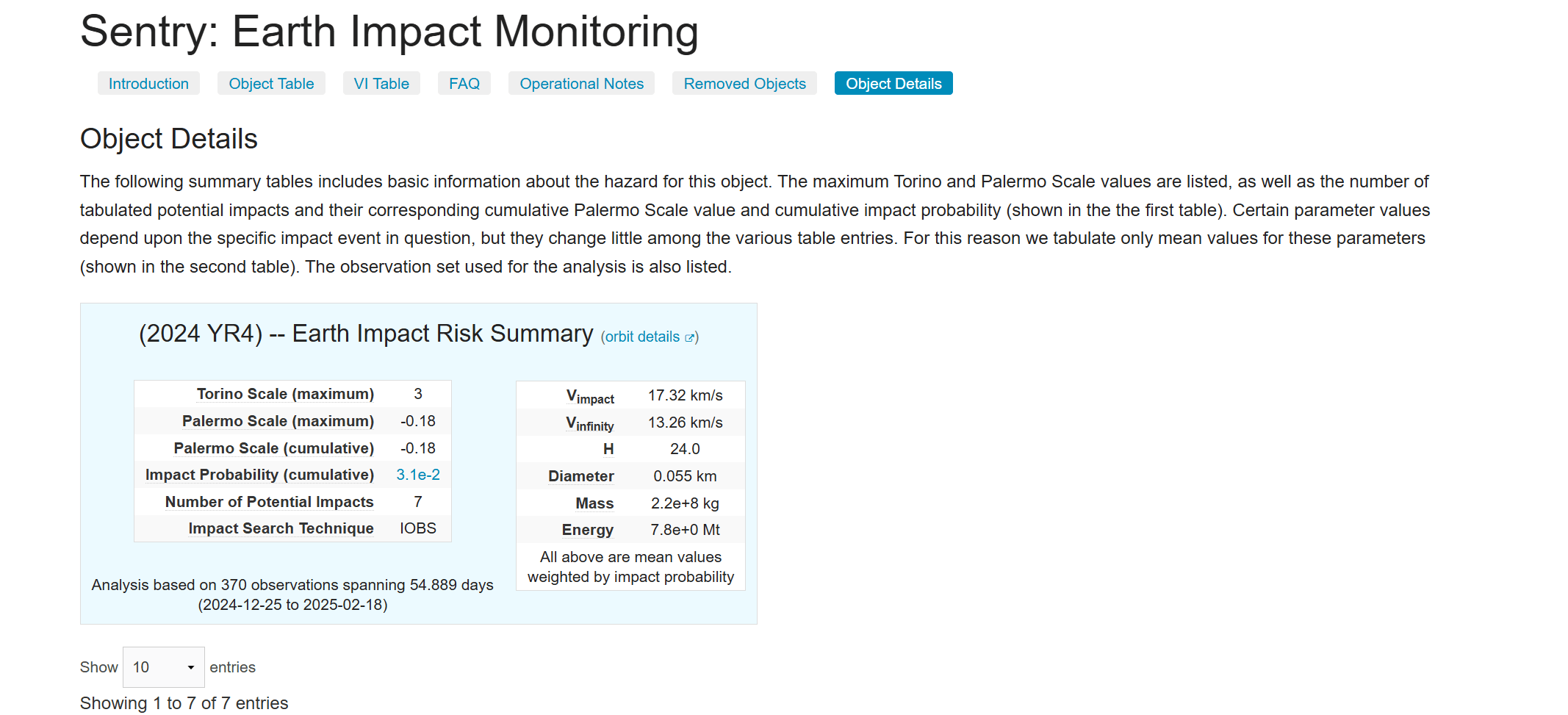Screen dimensions: 1568x715
Task: Click the active Object Details tab
Action: pyautogui.click(x=893, y=84)
